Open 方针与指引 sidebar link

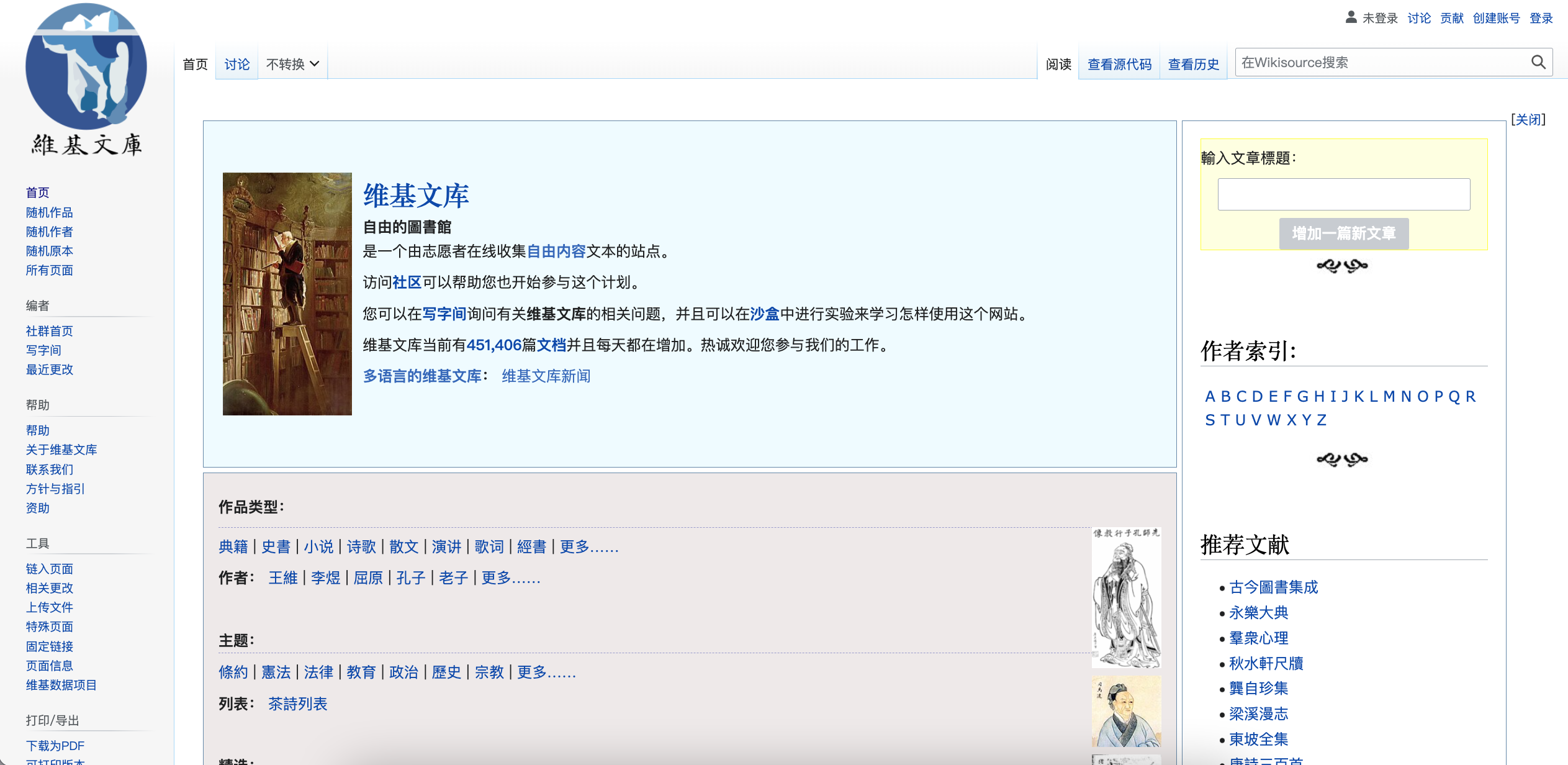tap(55, 489)
